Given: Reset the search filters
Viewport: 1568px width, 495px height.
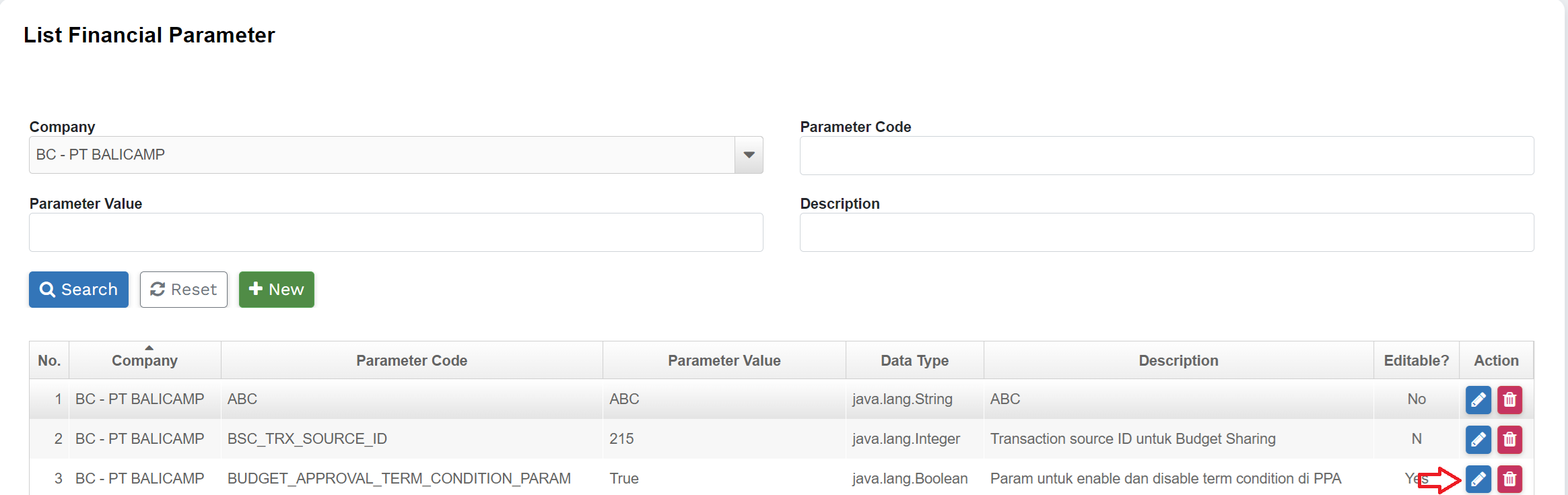Looking at the screenshot, I should click(x=184, y=290).
